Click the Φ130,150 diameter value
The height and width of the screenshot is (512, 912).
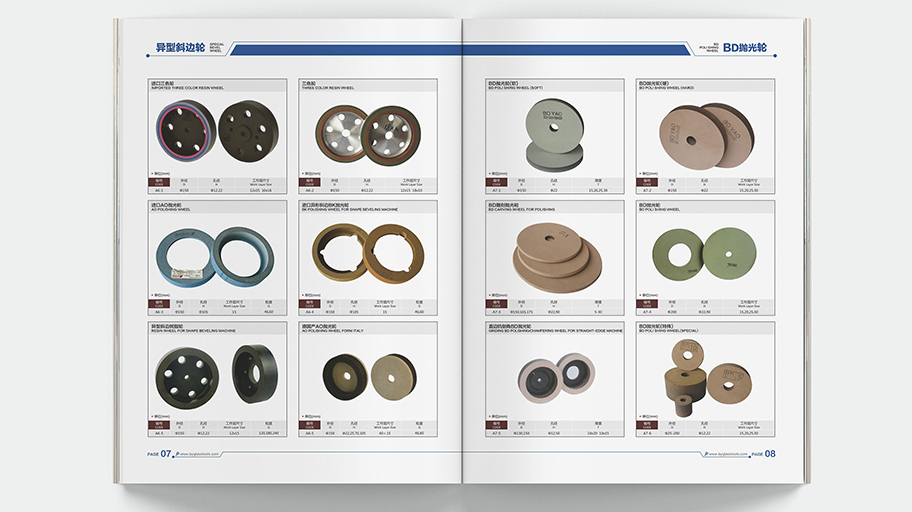522,433
